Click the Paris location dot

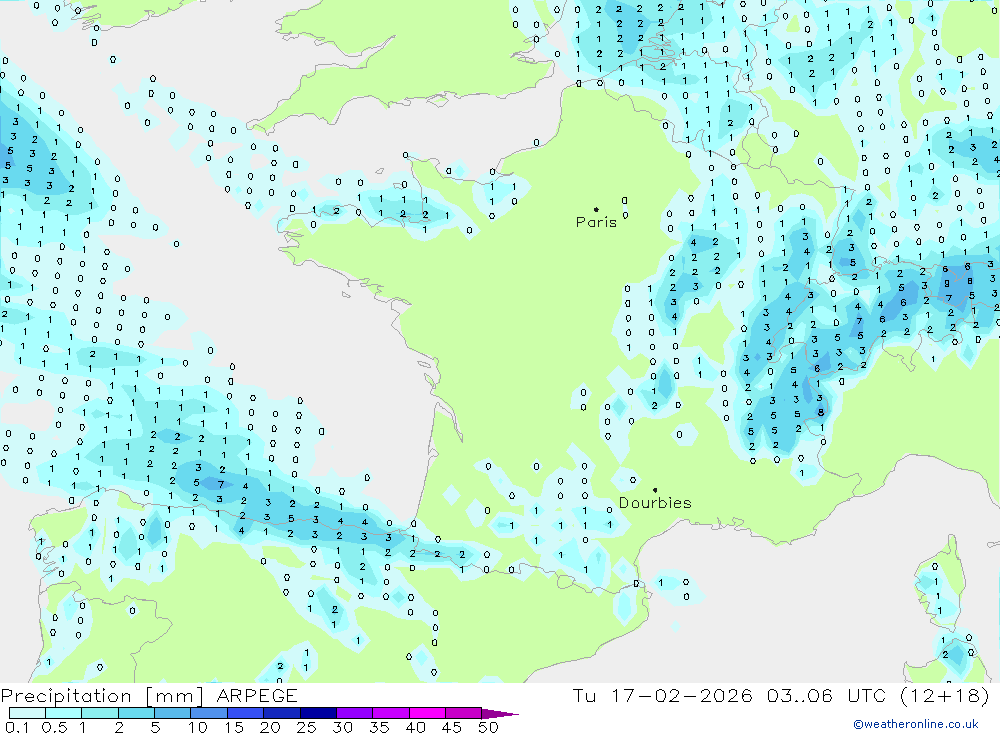(596, 209)
